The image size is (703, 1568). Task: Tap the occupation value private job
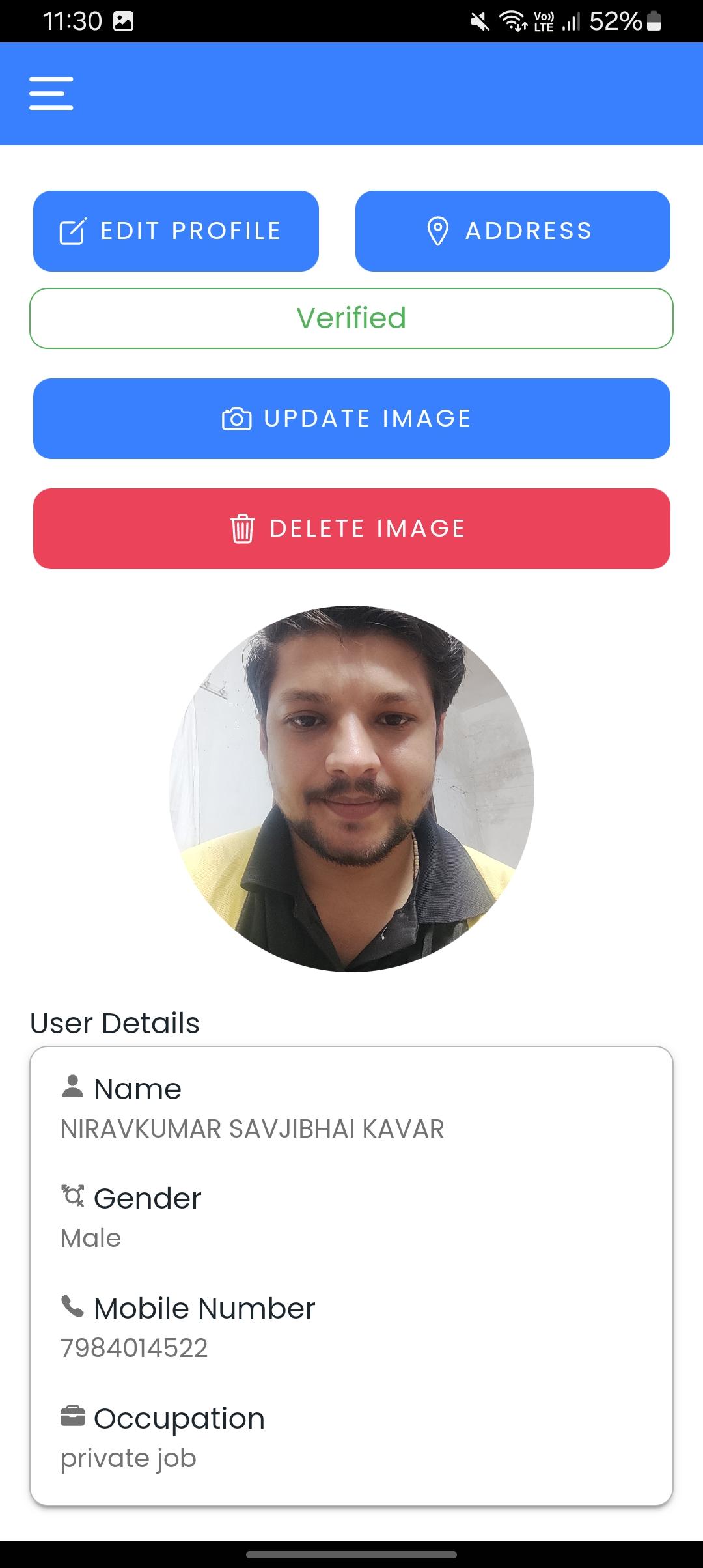click(128, 1459)
